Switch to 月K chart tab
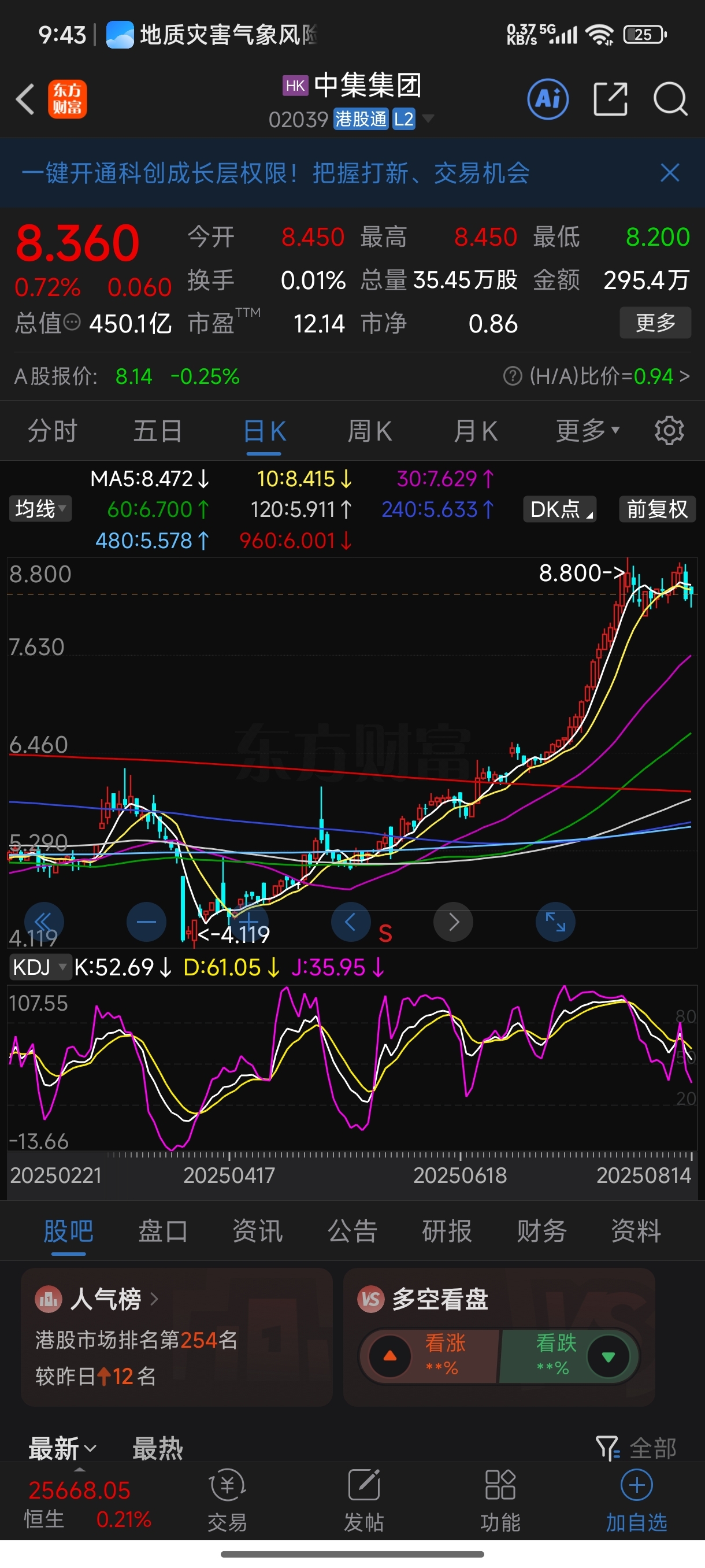The image size is (705, 1568). tap(476, 431)
